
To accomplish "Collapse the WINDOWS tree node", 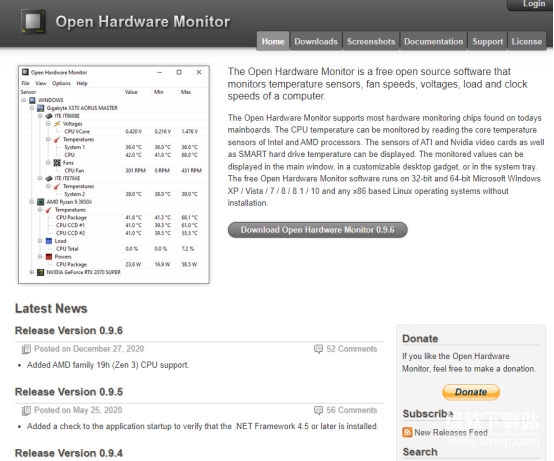I will point(24,100).
